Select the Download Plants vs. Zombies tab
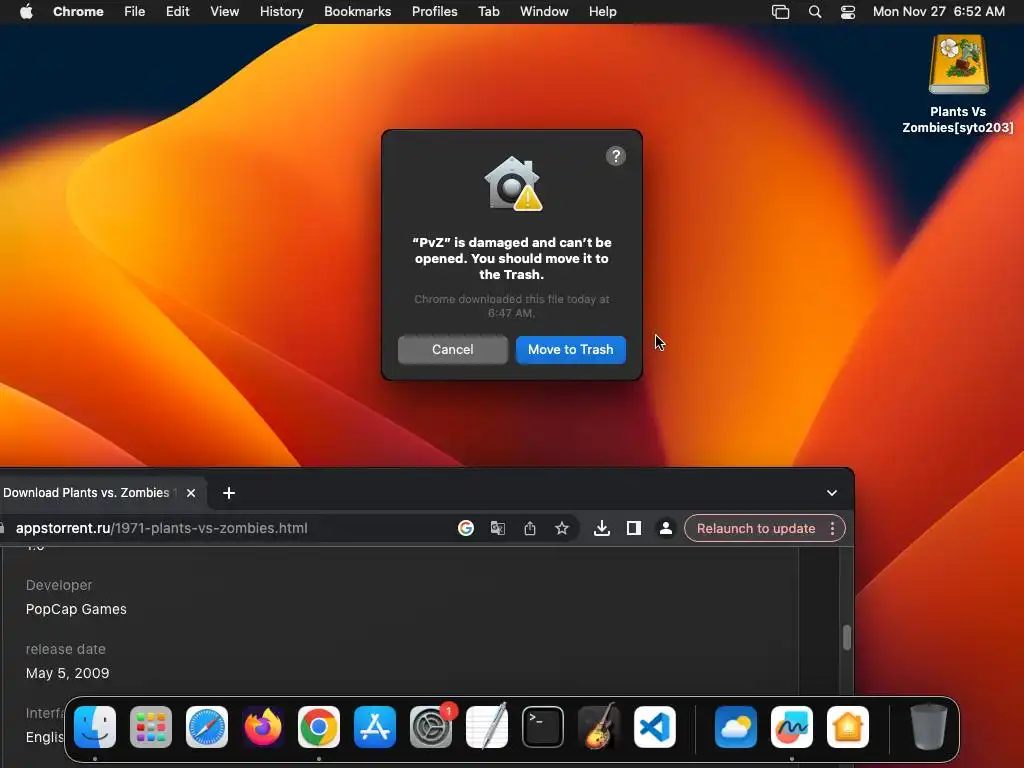1024x768 pixels. point(86,492)
